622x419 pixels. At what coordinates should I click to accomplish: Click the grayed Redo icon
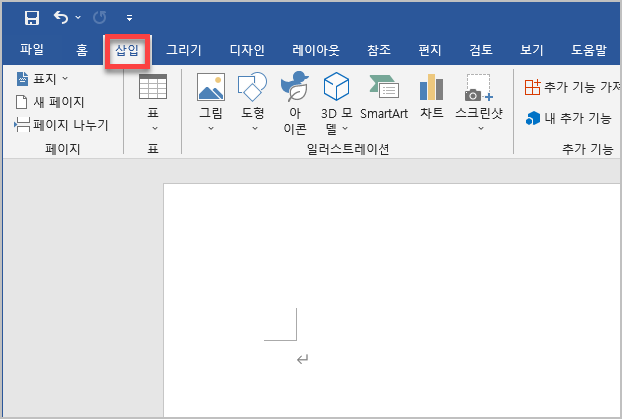(99, 17)
